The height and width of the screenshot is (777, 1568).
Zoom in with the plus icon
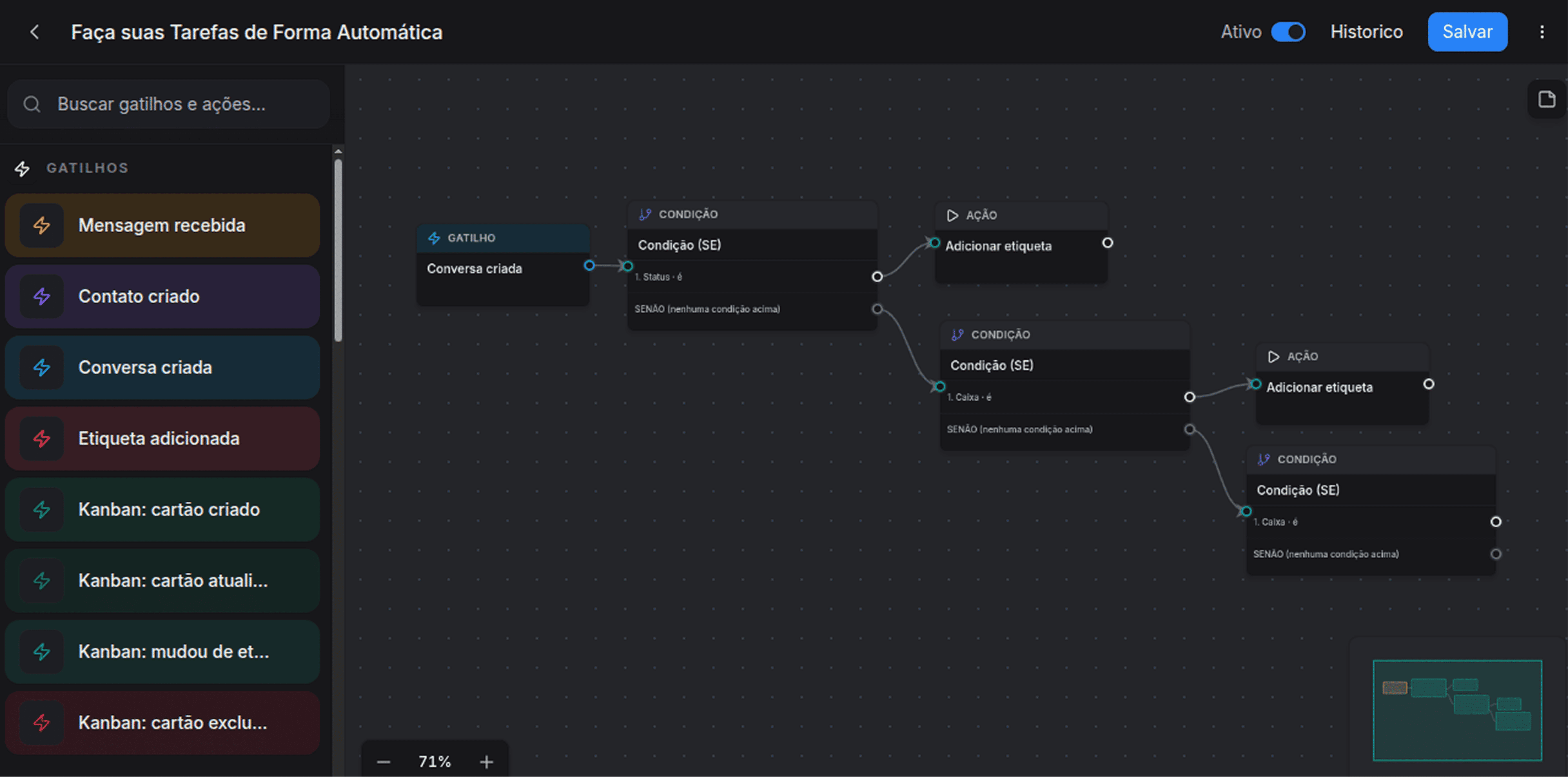(x=486, y=761)
